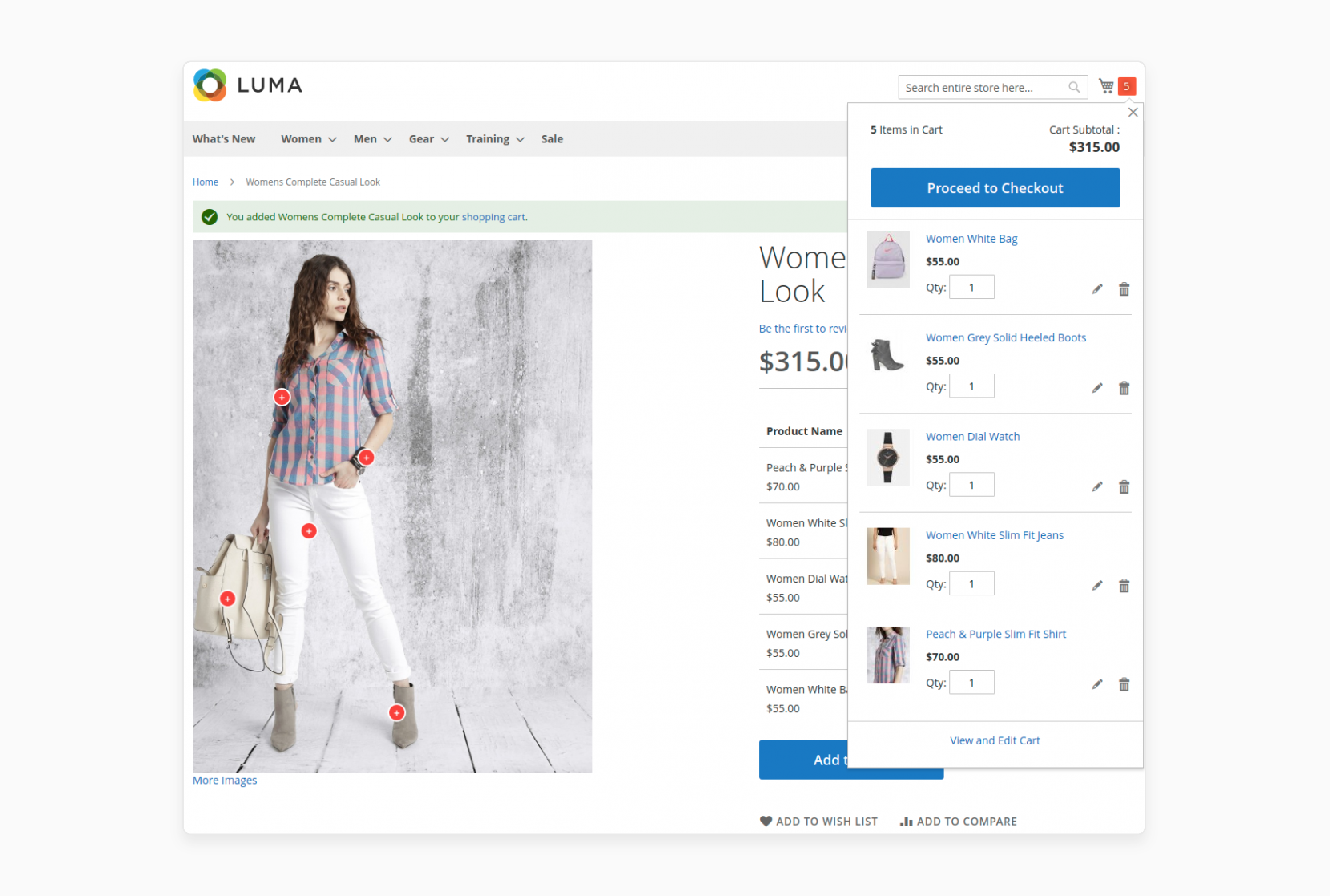This screenshot has width=1330, height=896.
Task: Click the delete icon for Women Dial Watch
Action: click(1123, 486)
